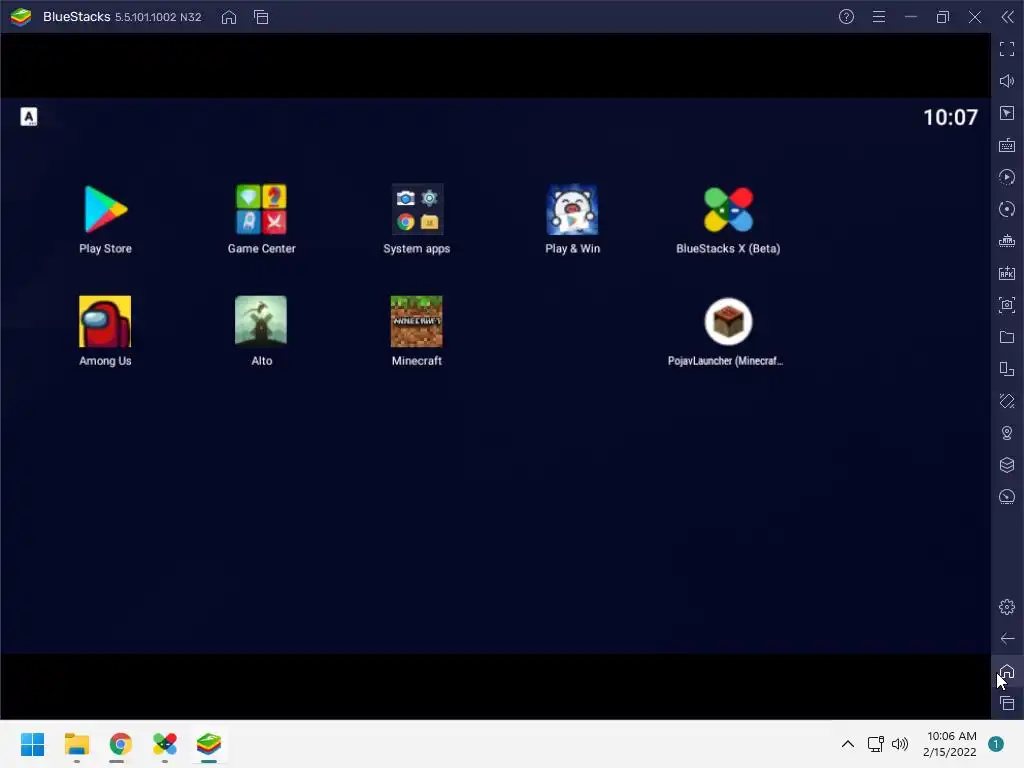Viewport: 1024px width, 768px height.
Task: Open the Alto game
Action: (261, 321)
